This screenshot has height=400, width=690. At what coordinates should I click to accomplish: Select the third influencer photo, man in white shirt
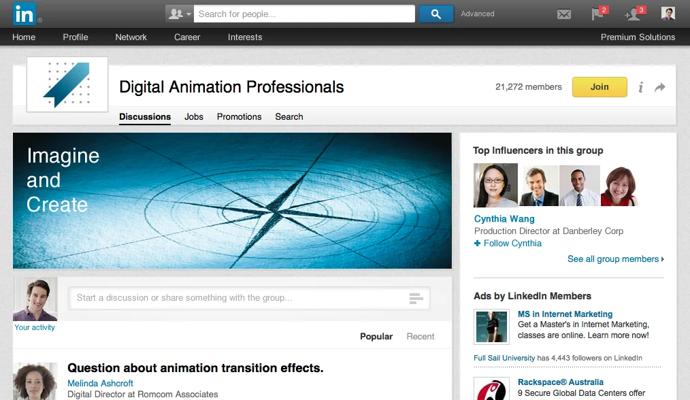point(580,186)
